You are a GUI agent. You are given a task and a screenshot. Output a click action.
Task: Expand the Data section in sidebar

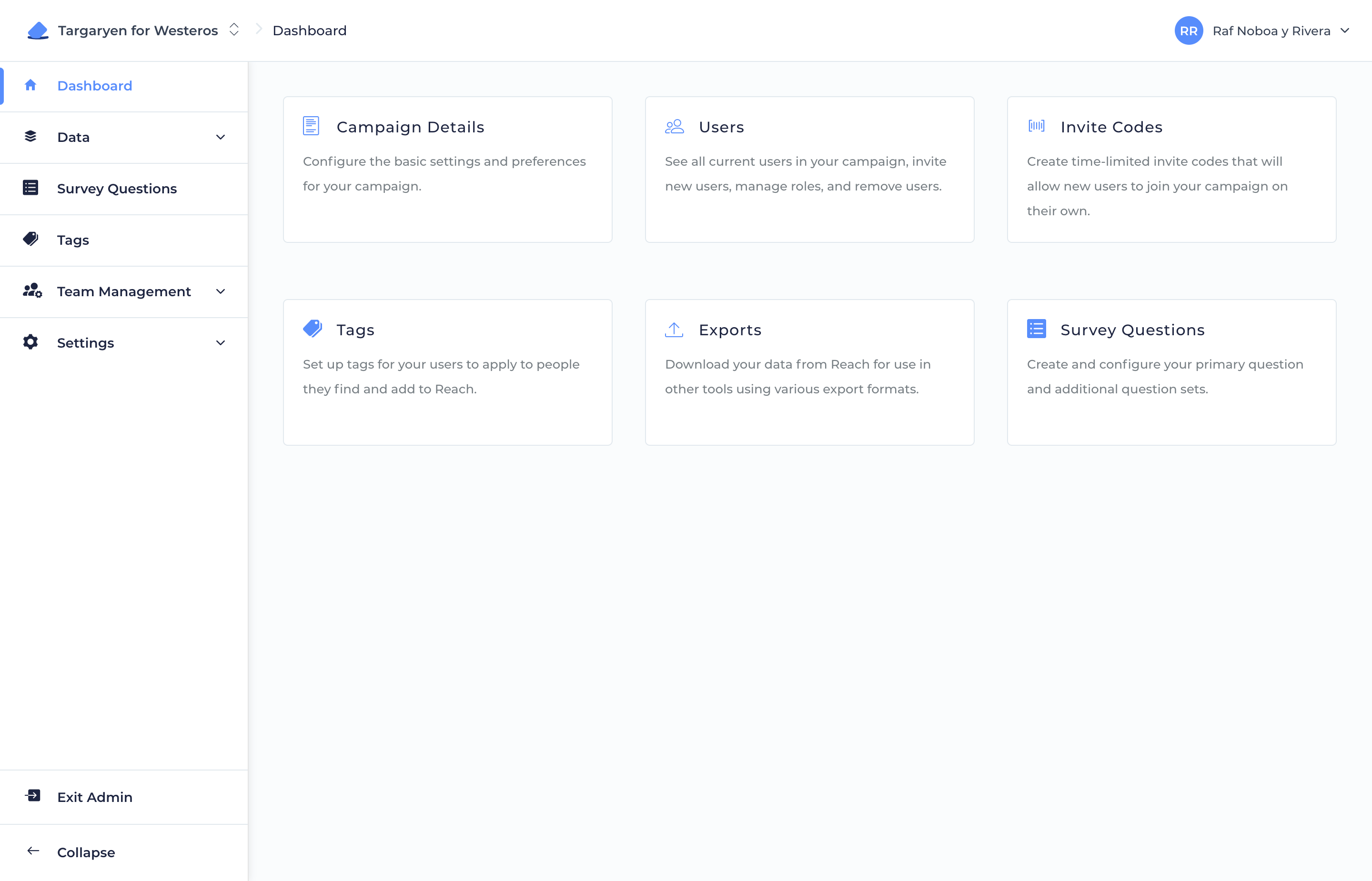[x=220, y=137]
